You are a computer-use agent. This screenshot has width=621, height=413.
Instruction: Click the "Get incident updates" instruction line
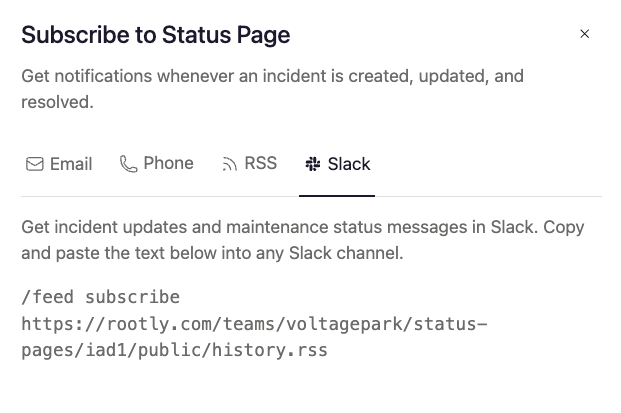point(302,228)
